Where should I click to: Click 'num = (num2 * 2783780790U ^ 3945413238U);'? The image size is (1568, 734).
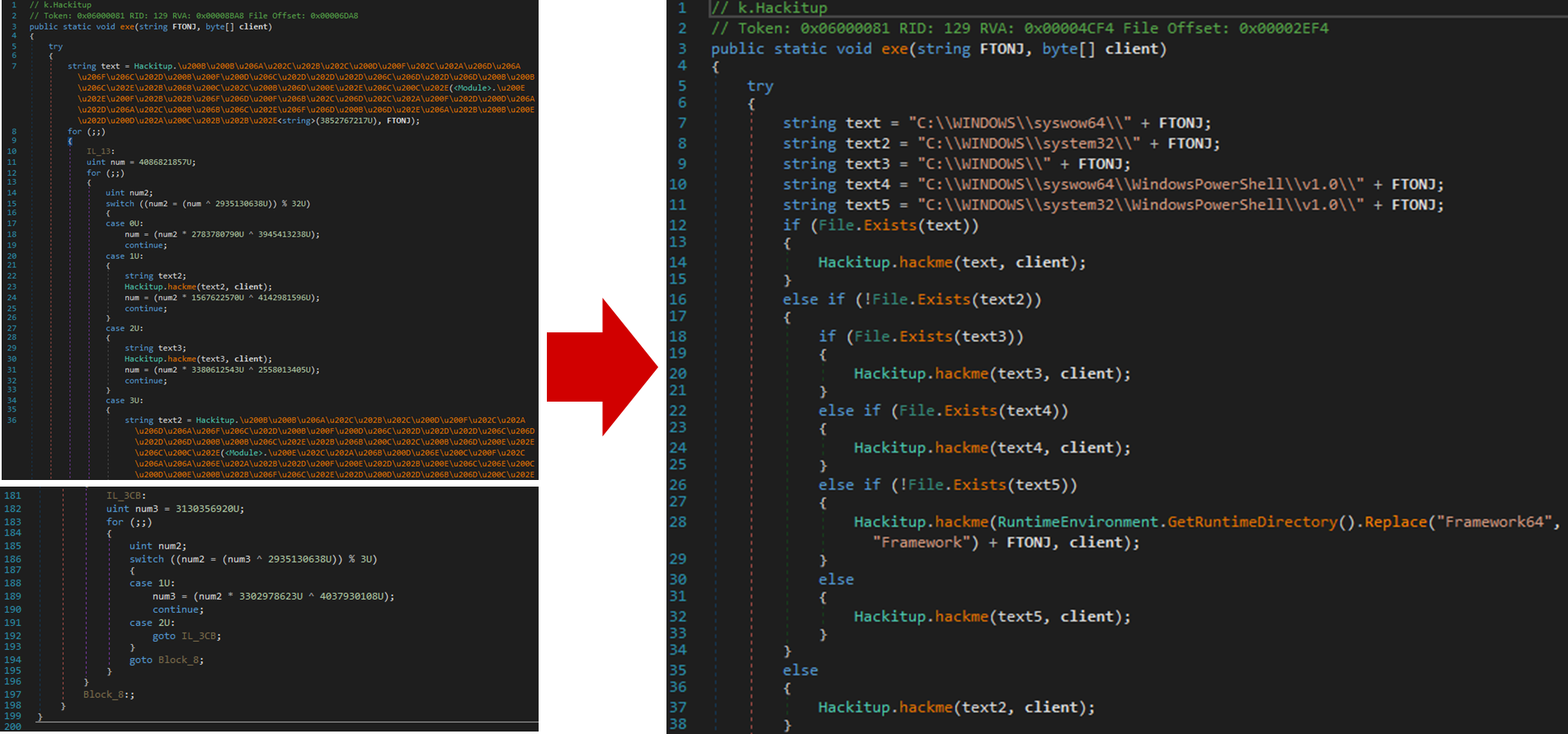coord(222,234)
